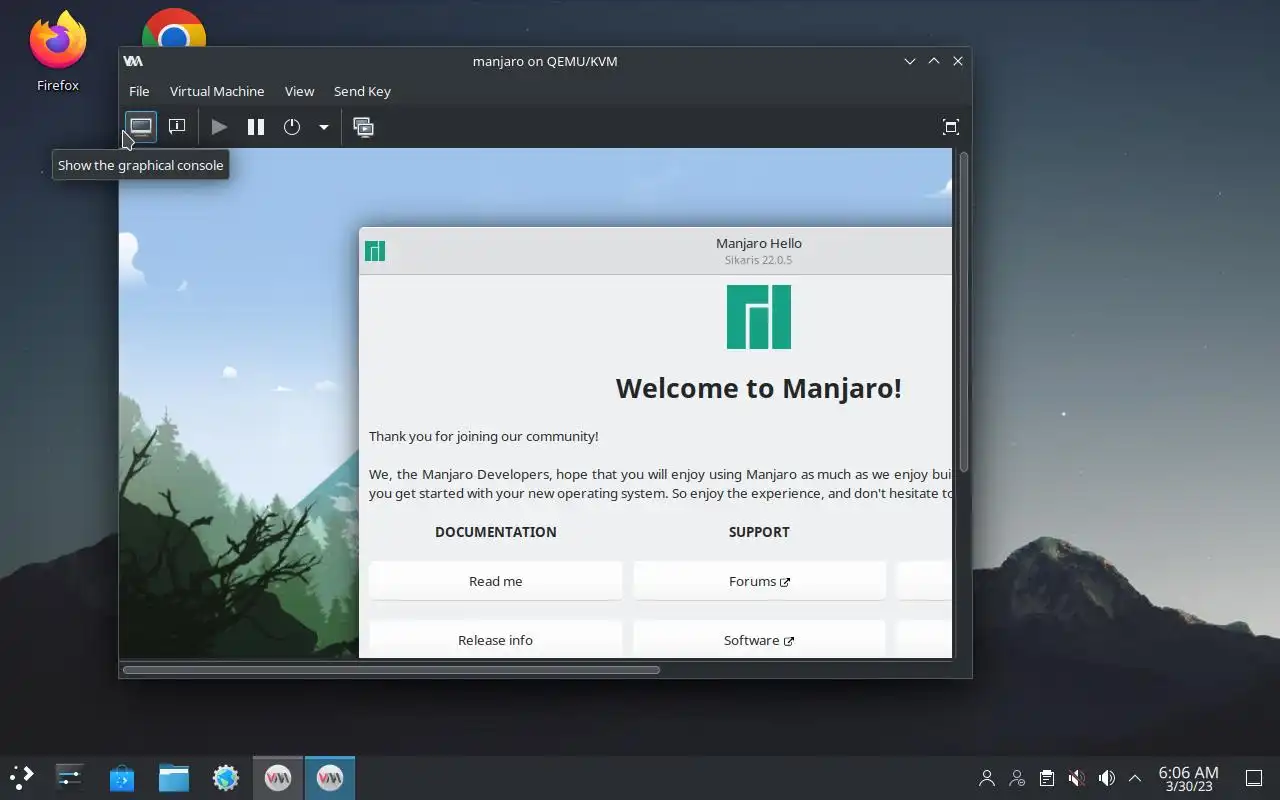The image size is (1280, 800).
Task: Power on the virtual machine
Action: coord(219,127)
